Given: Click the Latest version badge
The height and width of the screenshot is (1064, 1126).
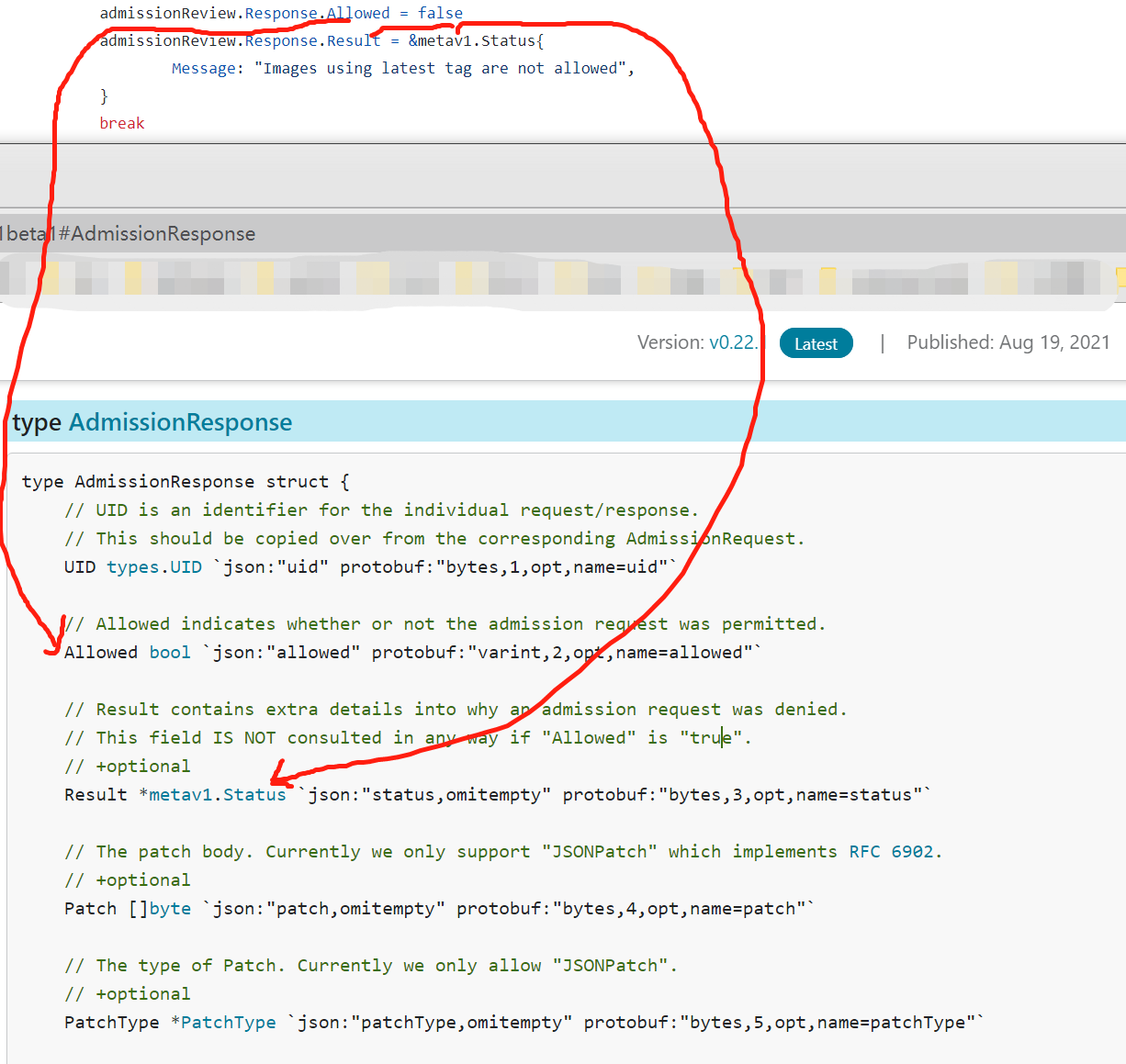Looking at the screenshot, I should coord(816,343).
